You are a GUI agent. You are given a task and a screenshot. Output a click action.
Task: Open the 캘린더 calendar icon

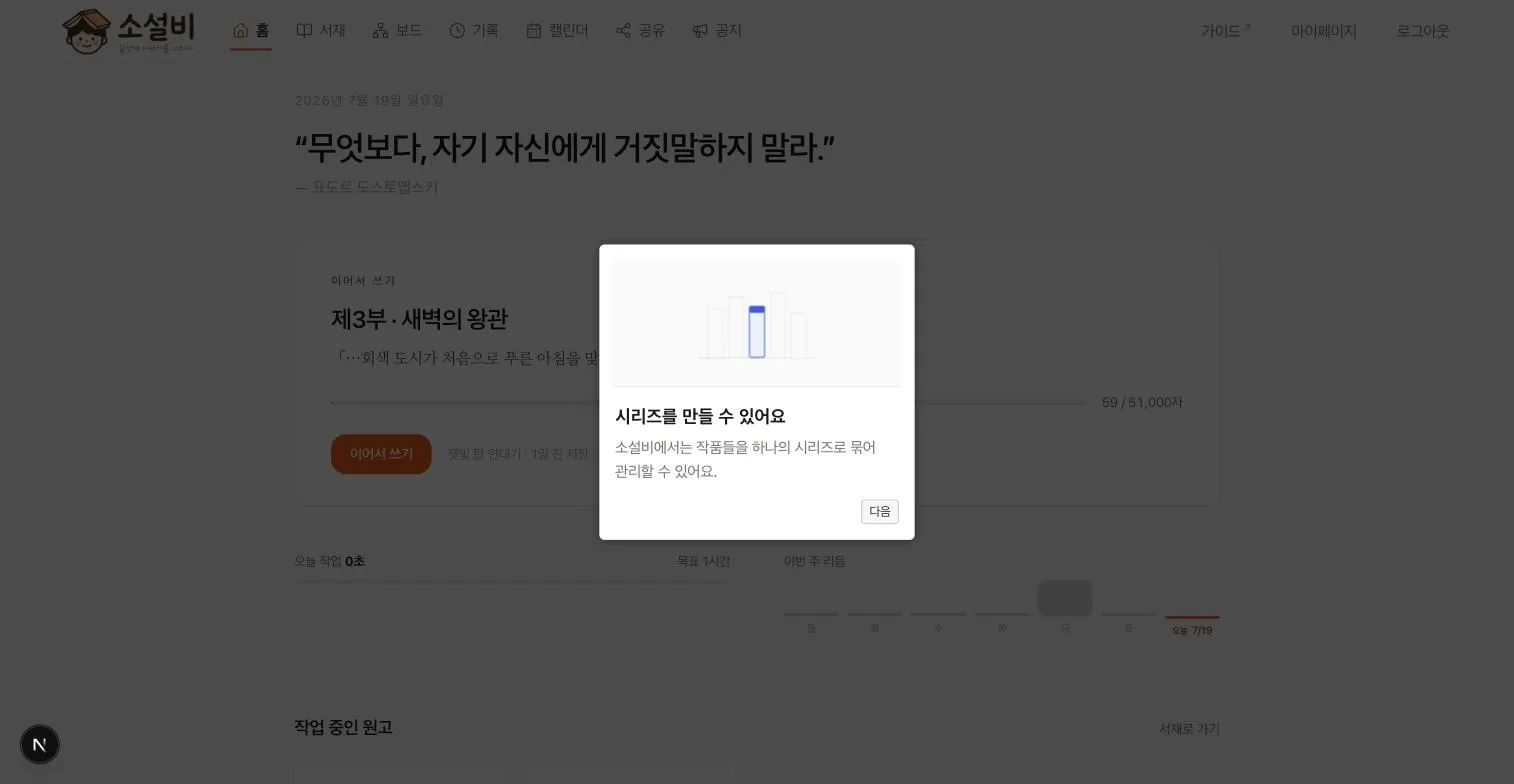(534, 30)
